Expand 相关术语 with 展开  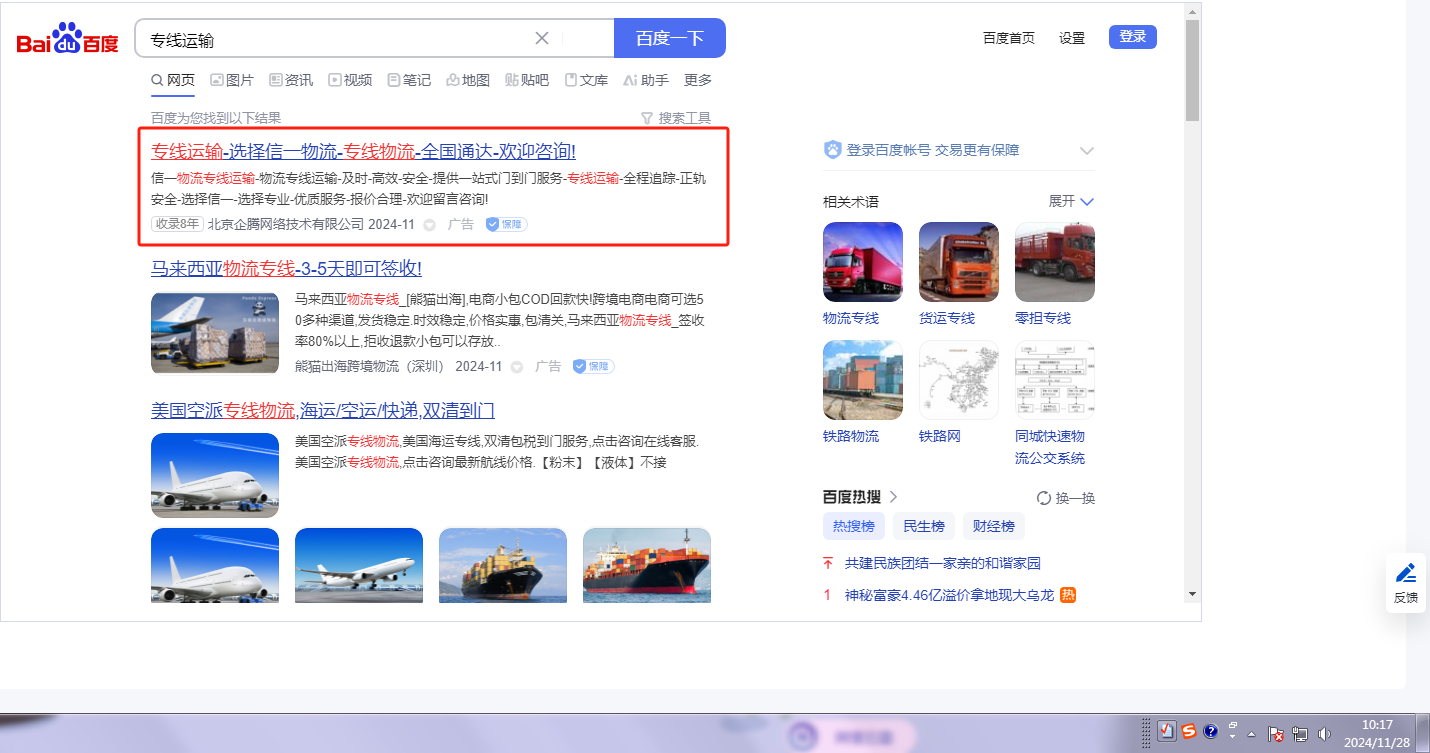point(1071,201)
